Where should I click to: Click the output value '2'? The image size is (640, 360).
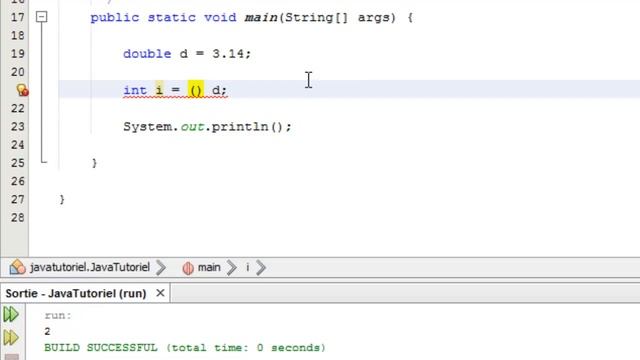(47, 331)
